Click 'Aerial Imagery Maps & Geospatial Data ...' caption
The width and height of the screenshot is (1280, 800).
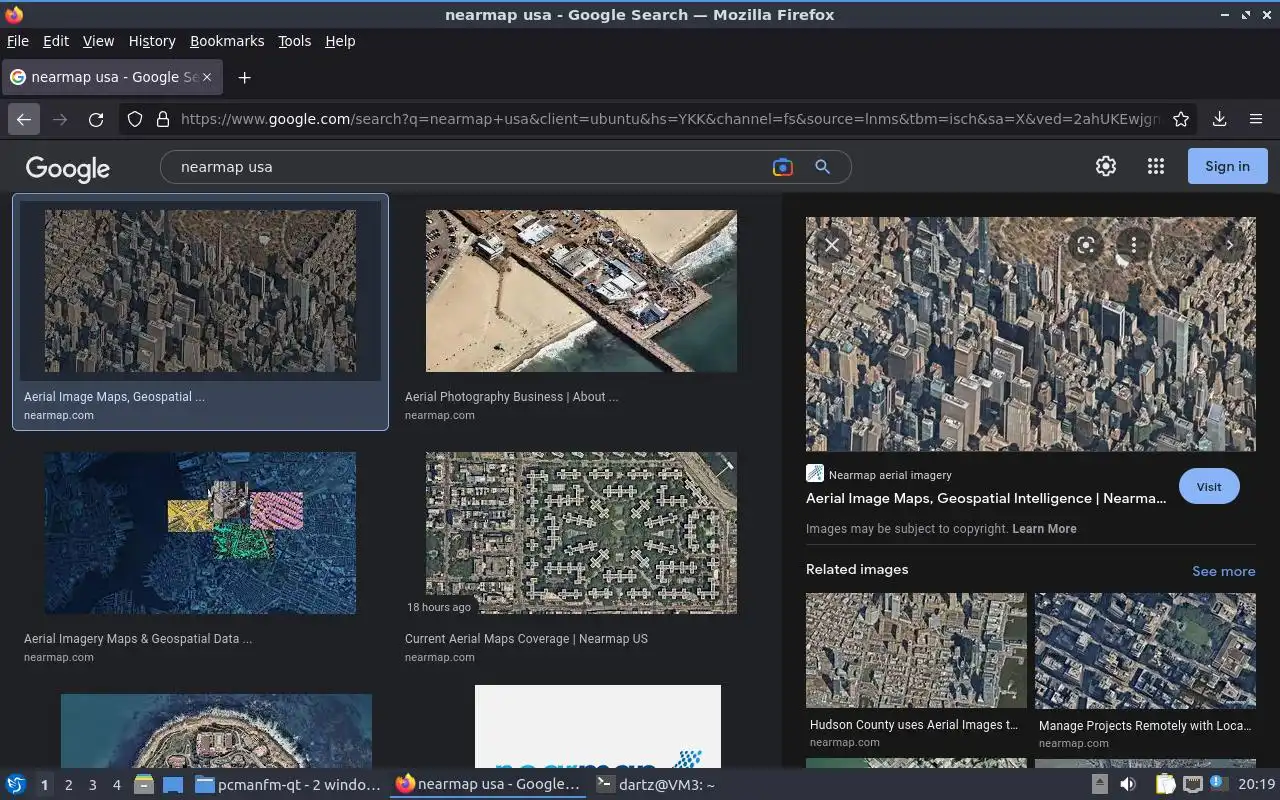click(x=138, y=639)
